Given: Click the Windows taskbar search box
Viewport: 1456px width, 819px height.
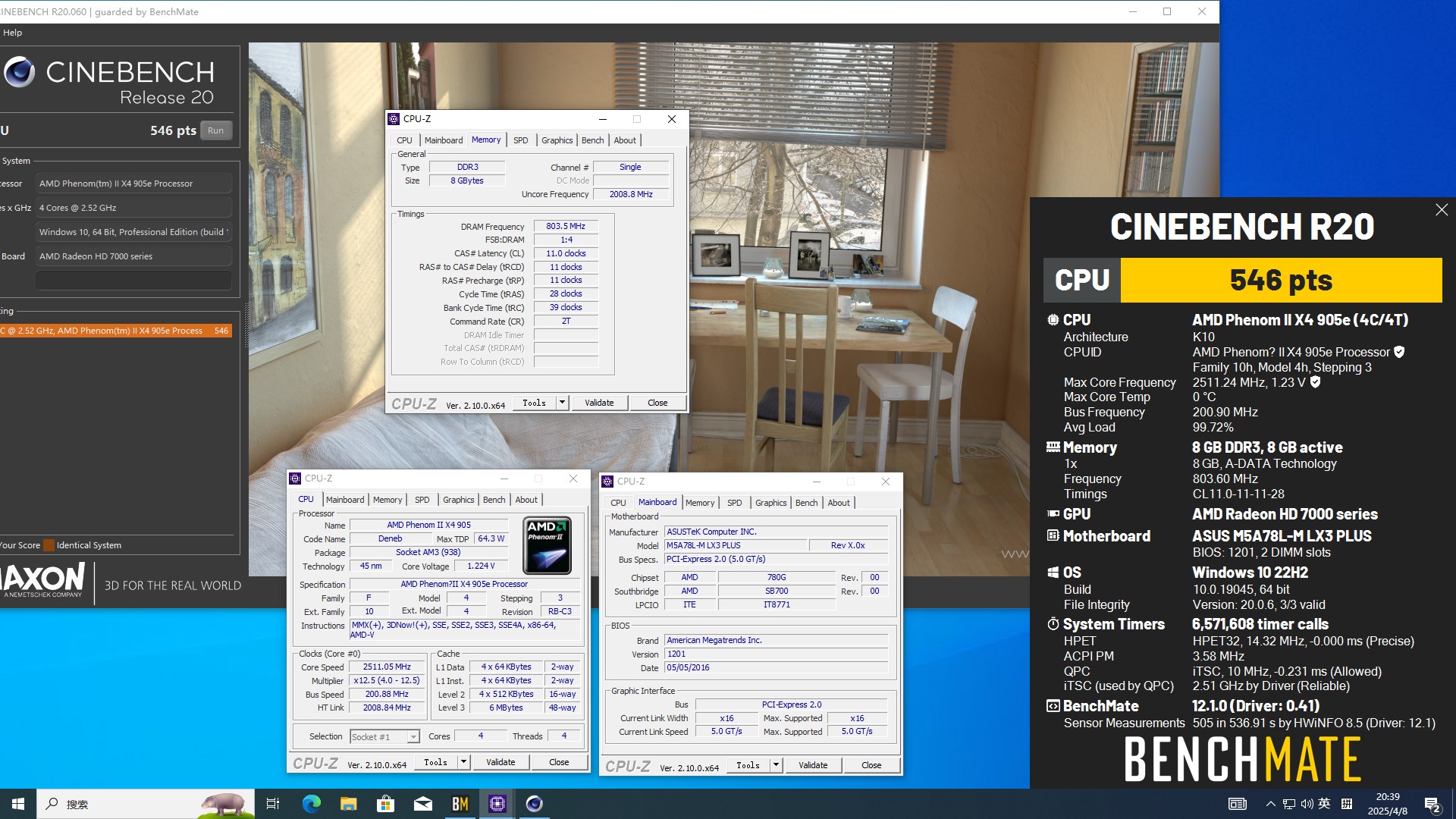Looking at the screenshot, I should pyautogui.click(x=146, y=804).
